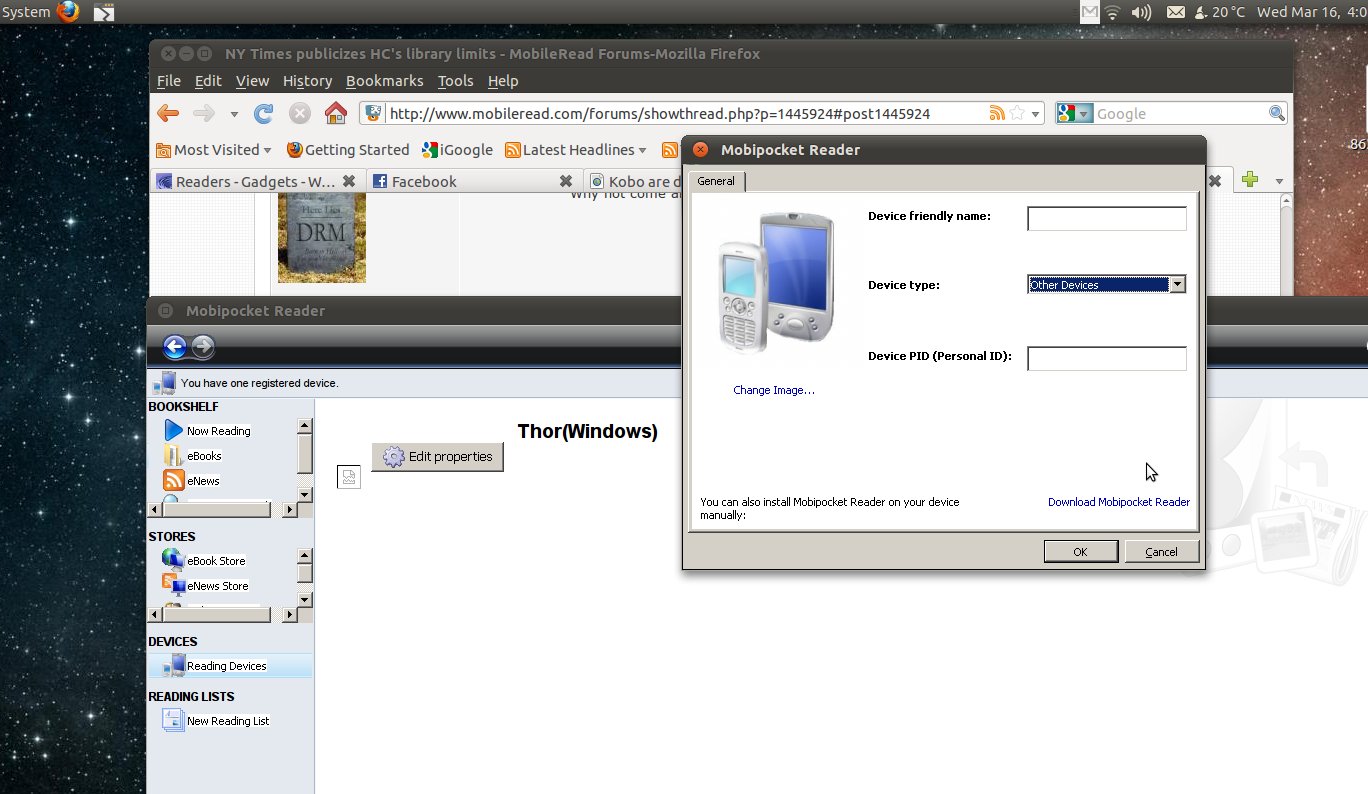The image size is (1368, 794).
Task: Open the Device type dropdown
Action: [x=1177, y=285]
